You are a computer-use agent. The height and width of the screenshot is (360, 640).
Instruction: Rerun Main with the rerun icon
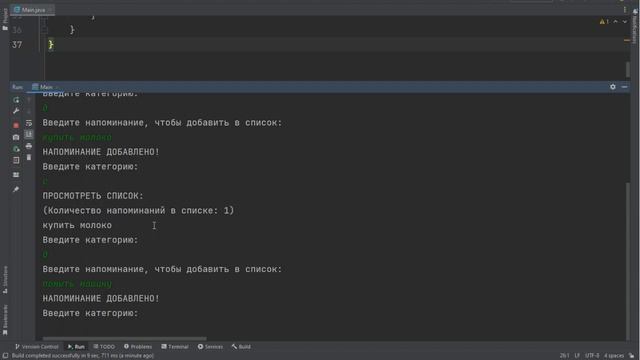pyautogui.click(x=16, y=100)
